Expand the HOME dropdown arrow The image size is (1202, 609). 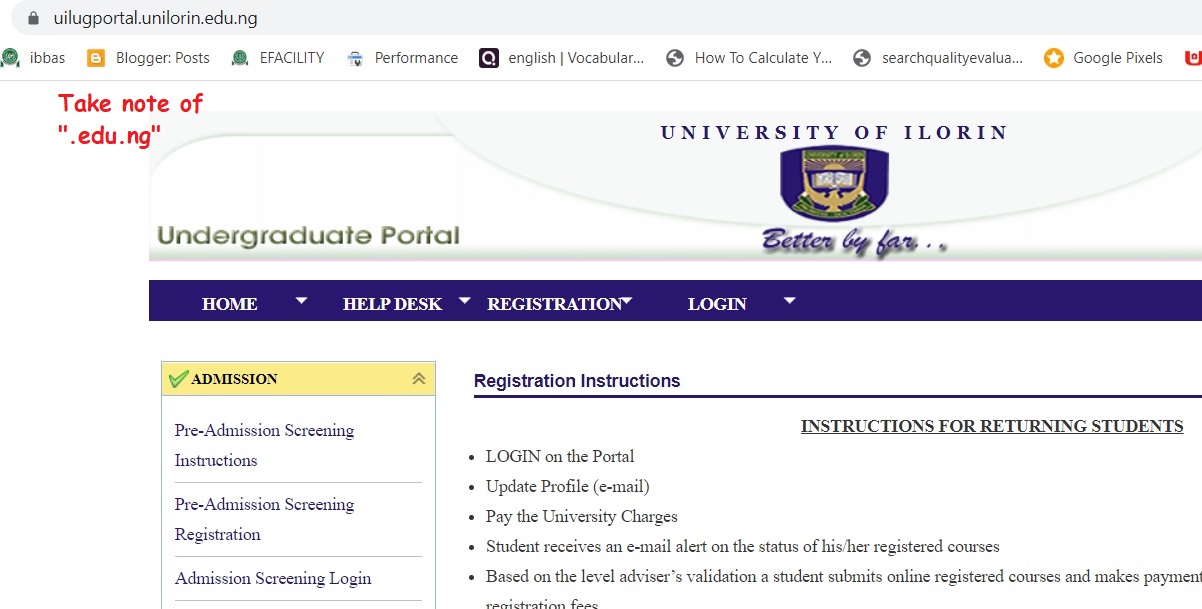coord(302,299)
